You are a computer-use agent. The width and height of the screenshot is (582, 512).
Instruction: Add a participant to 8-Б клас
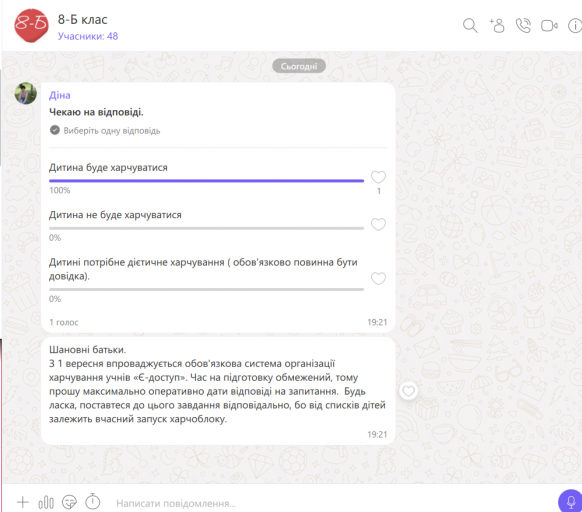[x=497, y=26]
